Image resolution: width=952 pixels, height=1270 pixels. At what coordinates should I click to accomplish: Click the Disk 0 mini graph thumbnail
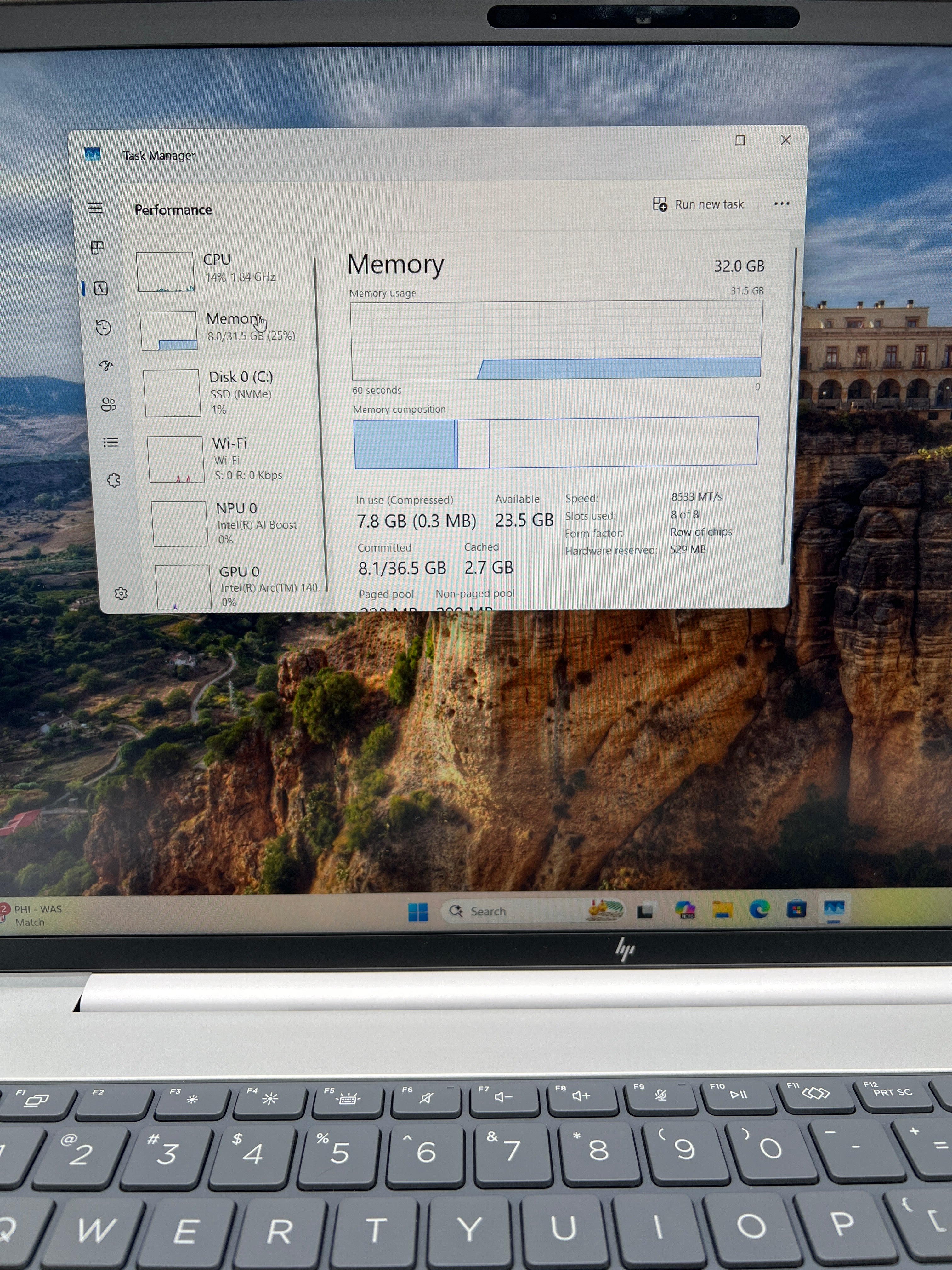point(172,393)
